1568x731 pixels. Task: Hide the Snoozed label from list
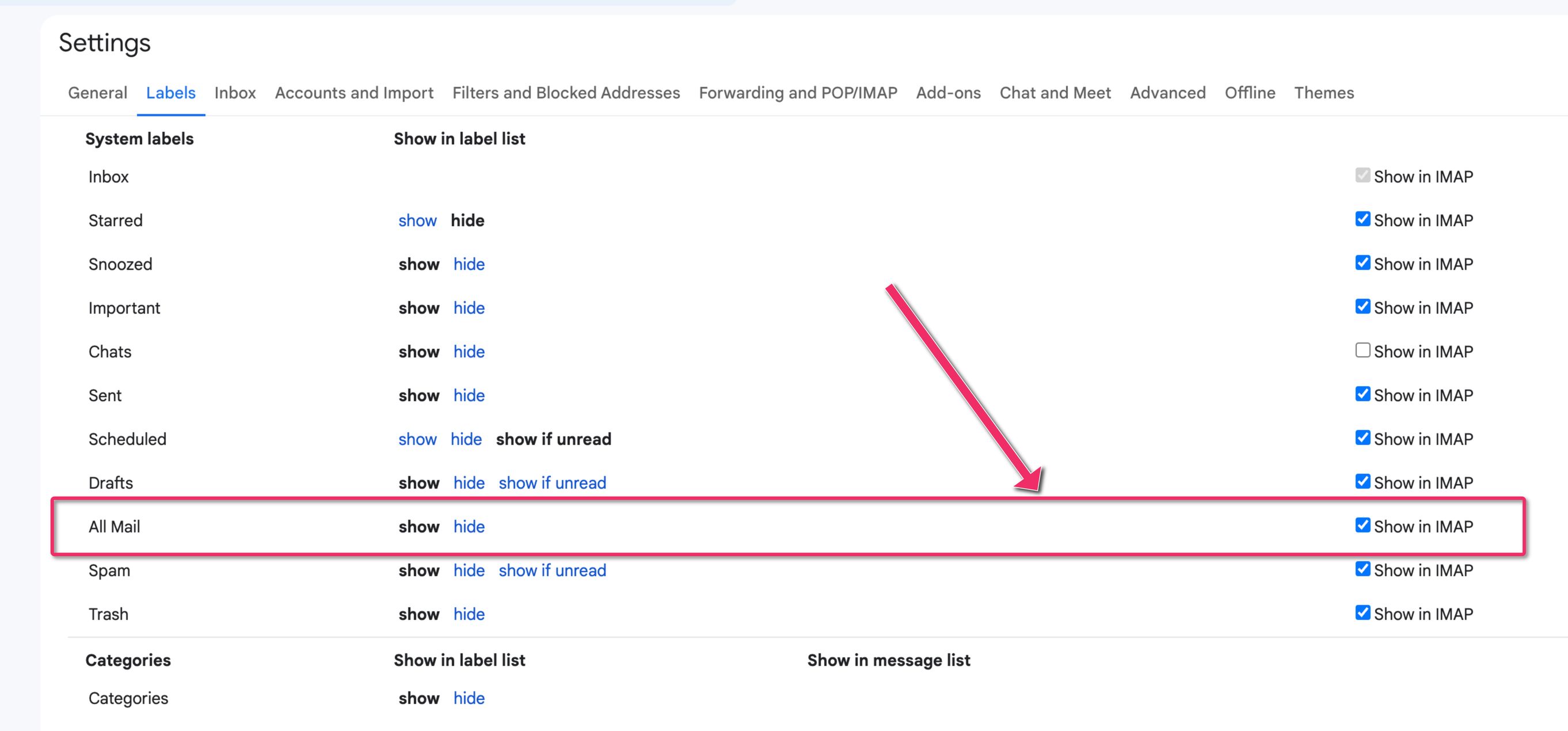pos(469,264)
